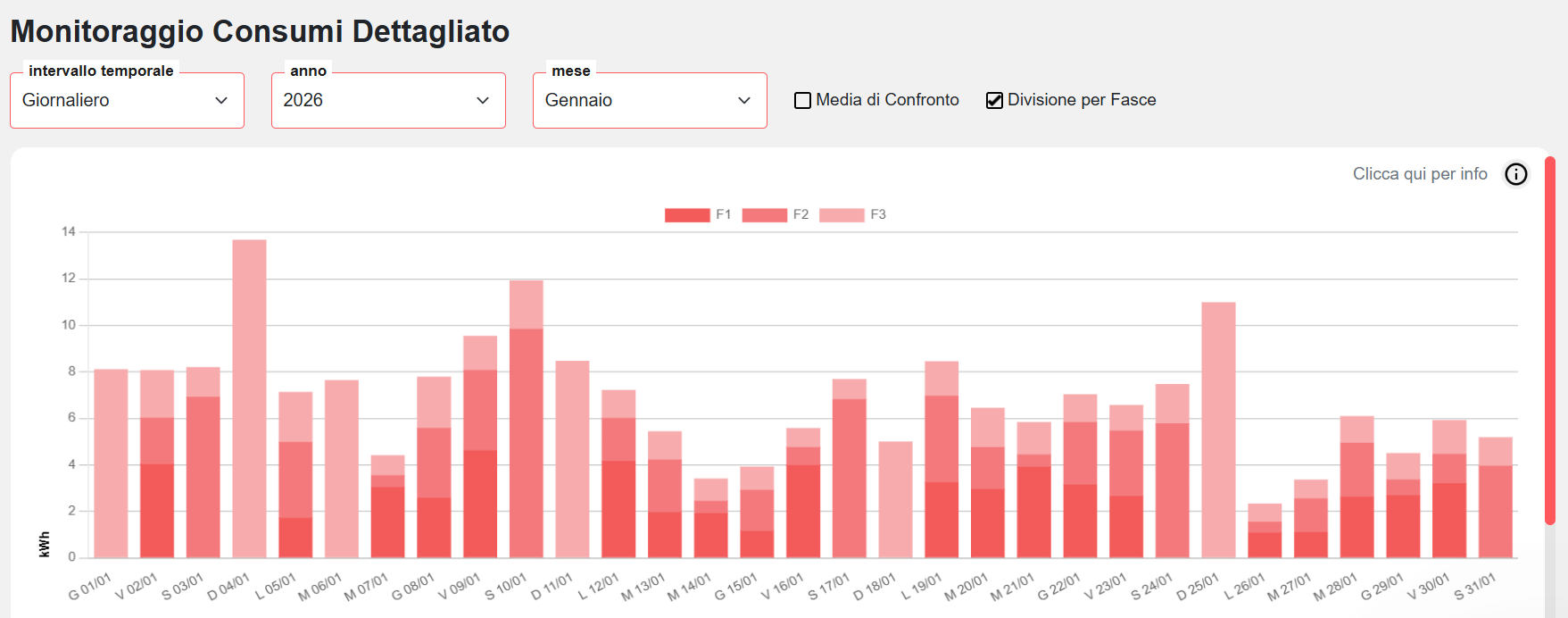Select the L 26/01 shortest bar
The width and height of the screenshot is (1568, 618).
1265,532
